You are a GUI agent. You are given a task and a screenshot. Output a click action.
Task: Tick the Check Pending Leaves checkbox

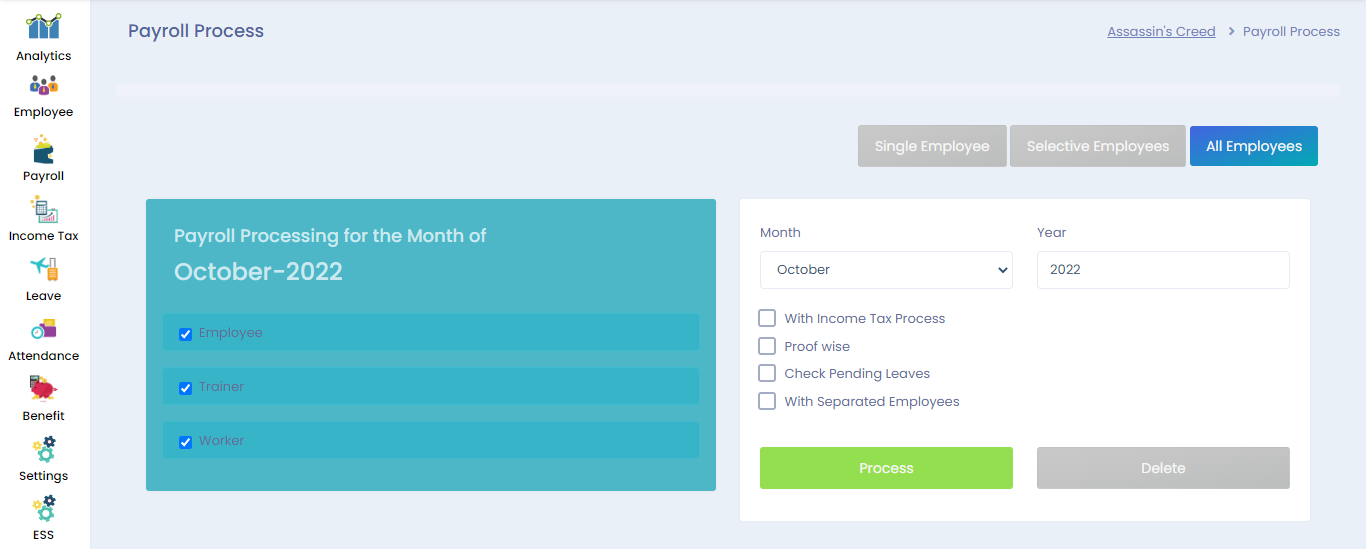(767, 373)
